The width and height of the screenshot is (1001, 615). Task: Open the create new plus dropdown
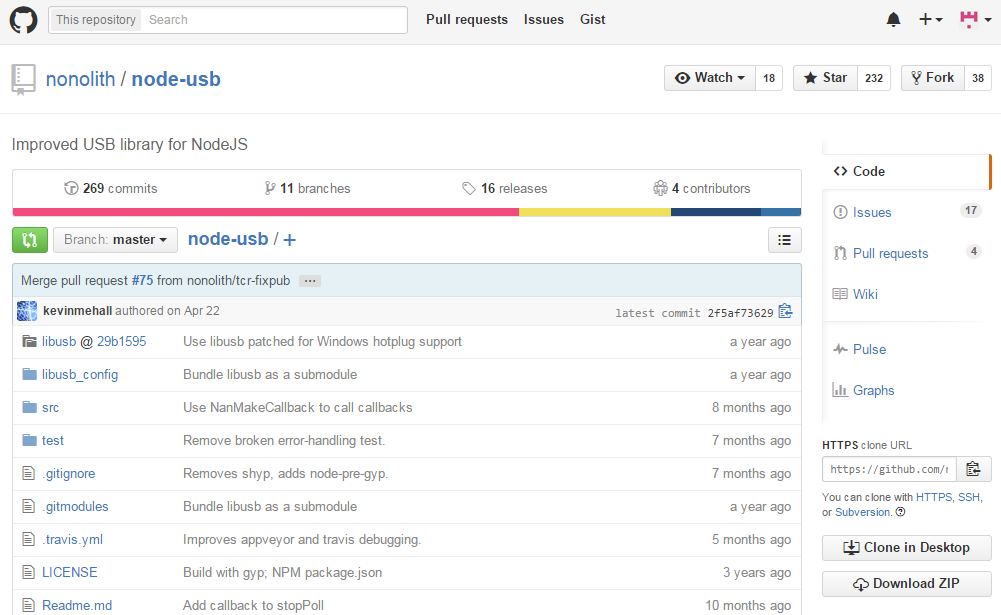(x=930, y=20)
